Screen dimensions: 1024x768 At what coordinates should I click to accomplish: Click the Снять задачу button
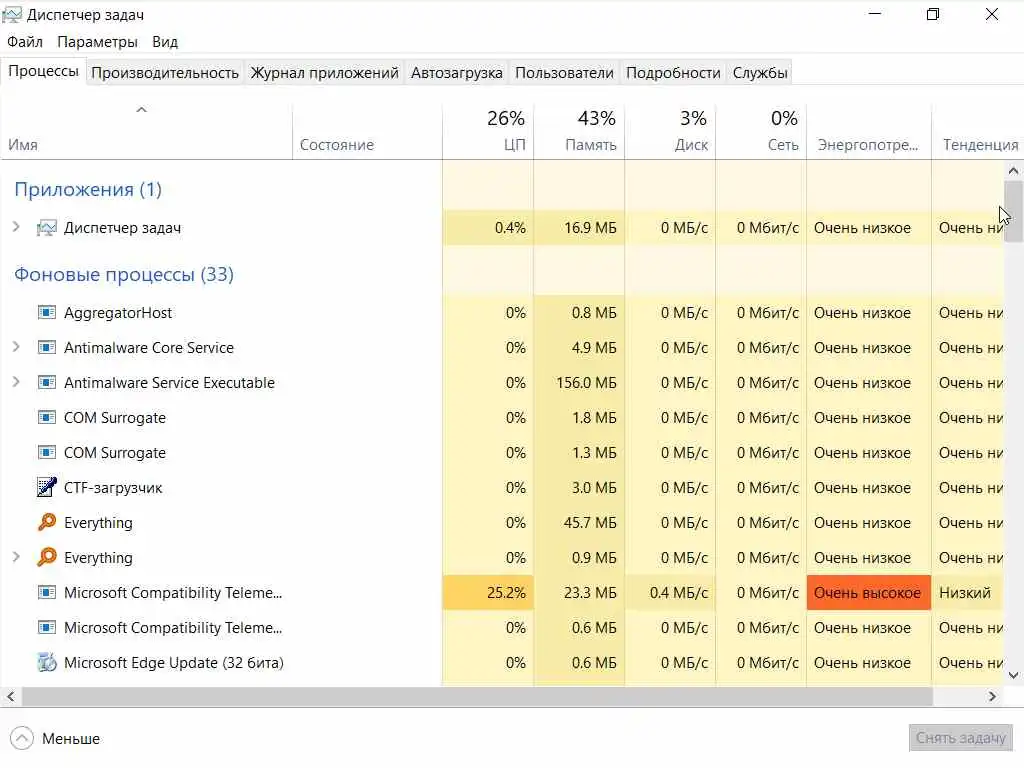coord(960,738)
